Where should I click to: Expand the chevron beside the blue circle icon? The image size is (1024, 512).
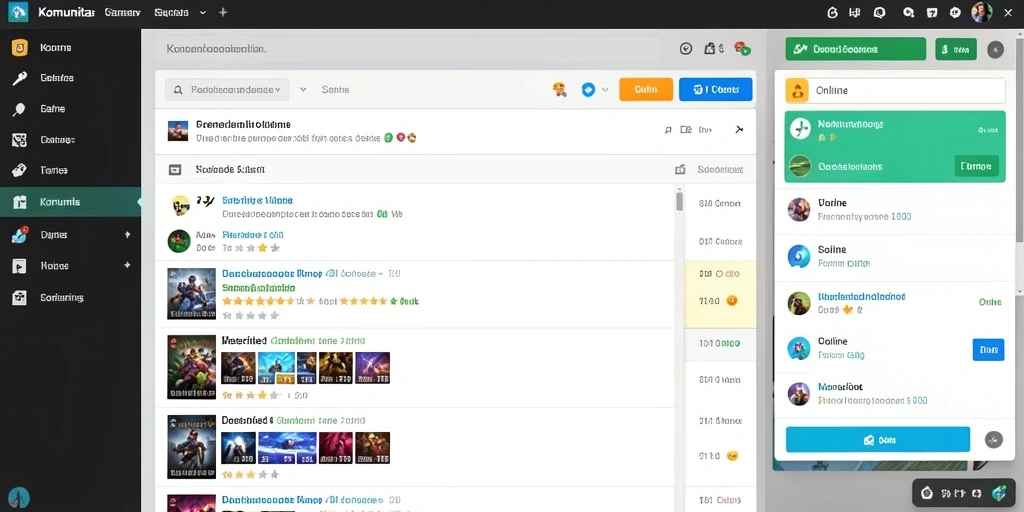click(605, 89)
